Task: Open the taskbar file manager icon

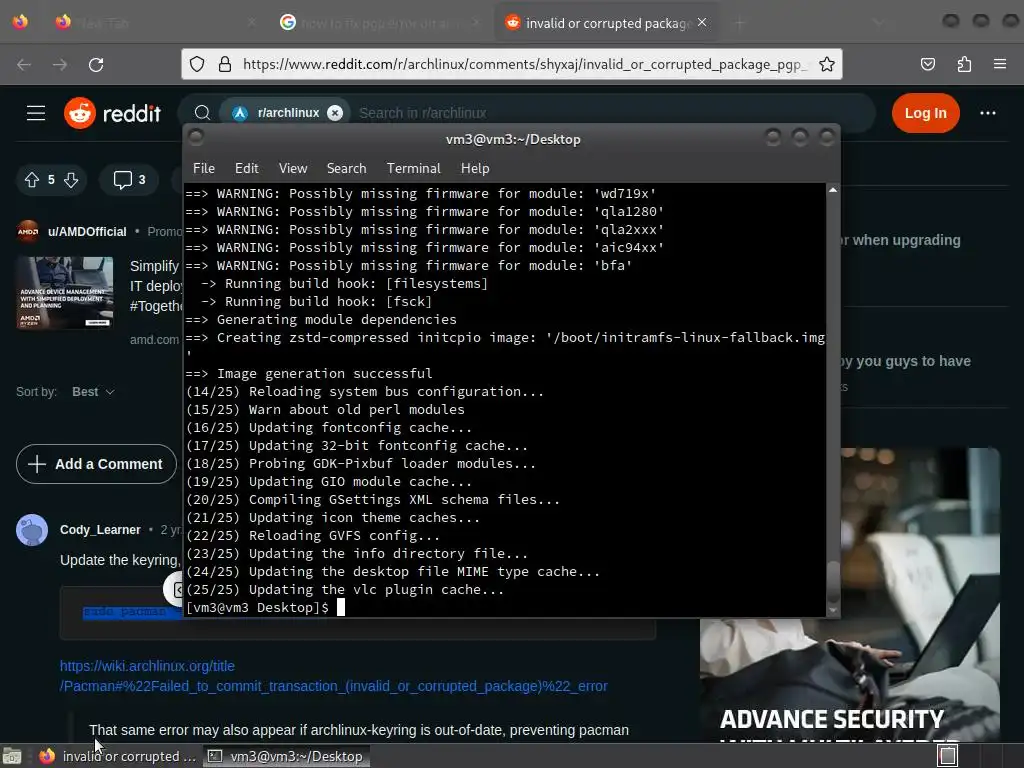Action: tap(12, 756)
